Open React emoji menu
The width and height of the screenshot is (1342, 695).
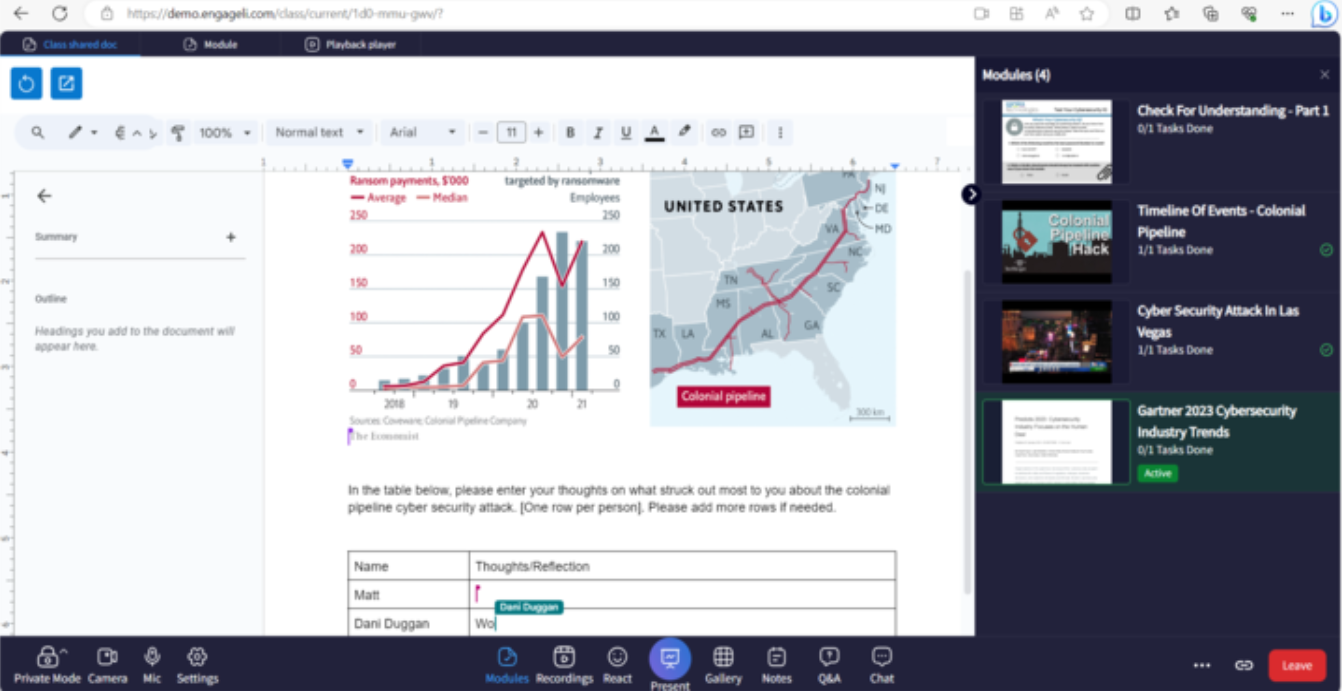[617, 664]
